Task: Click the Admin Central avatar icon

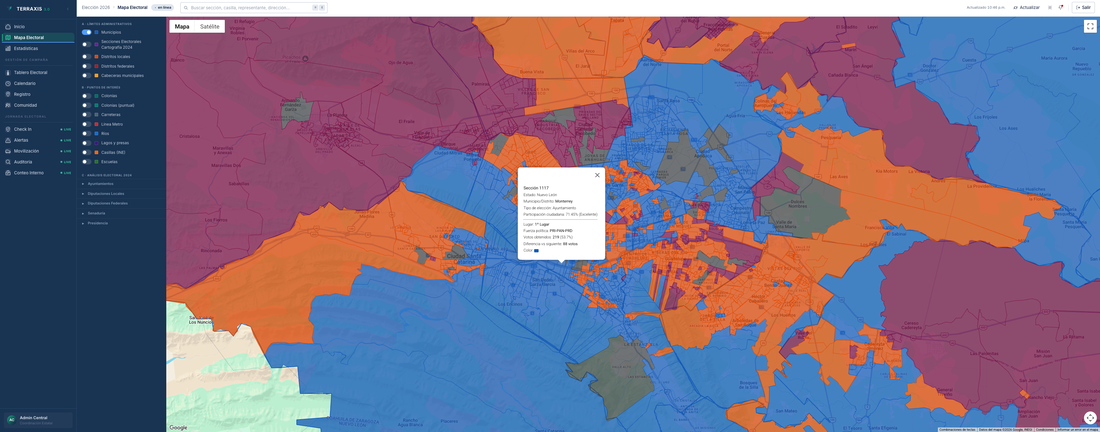Action: click(x=11, y=420)
